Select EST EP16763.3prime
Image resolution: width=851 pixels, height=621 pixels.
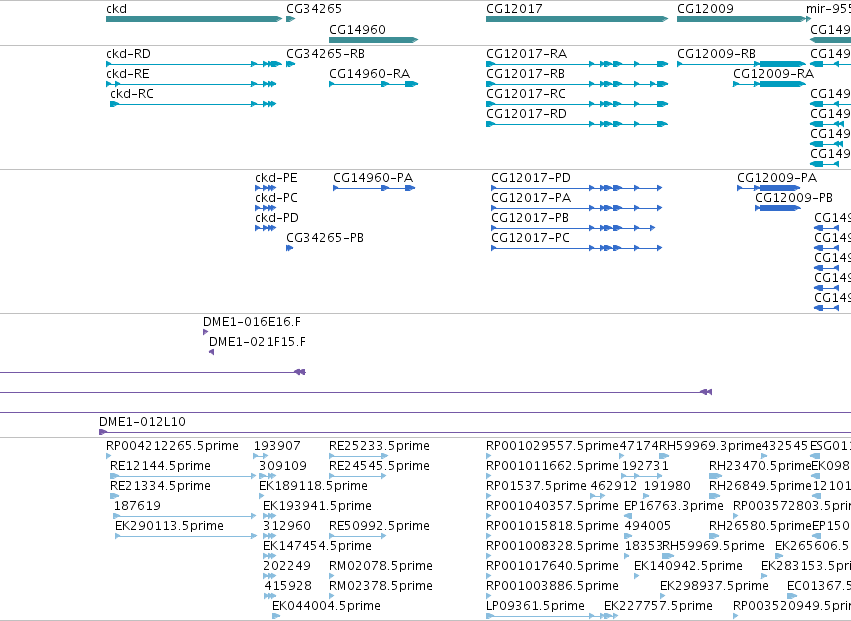coord(628,516)
